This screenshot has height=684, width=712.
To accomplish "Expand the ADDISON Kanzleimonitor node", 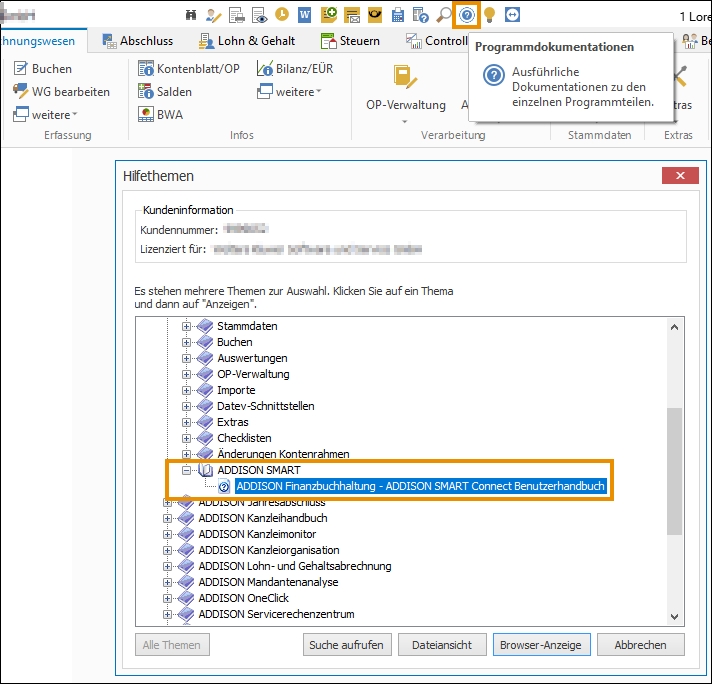I will (168, 534).
